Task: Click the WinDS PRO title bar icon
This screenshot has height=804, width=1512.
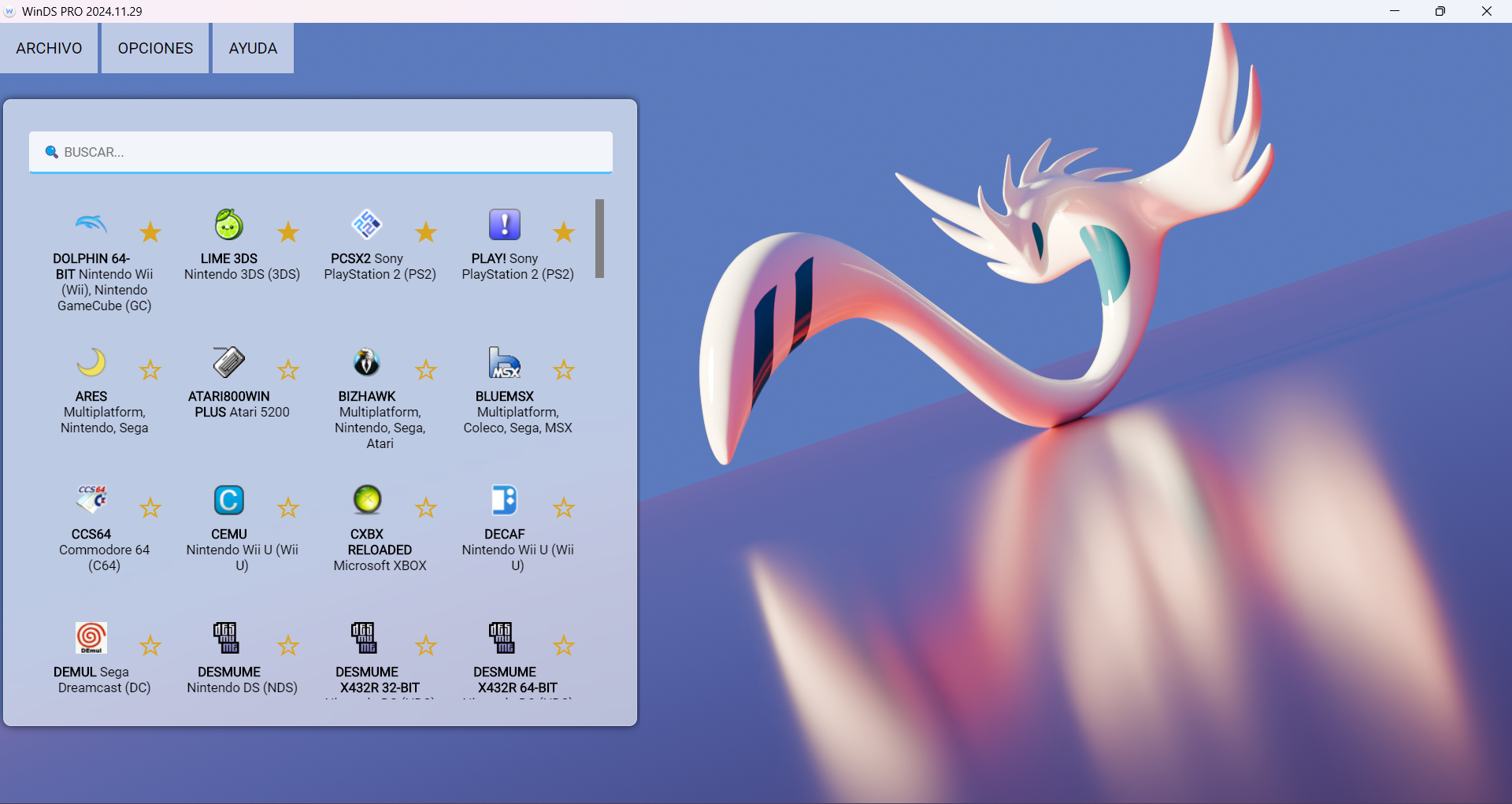Action: tap(10, 11)
